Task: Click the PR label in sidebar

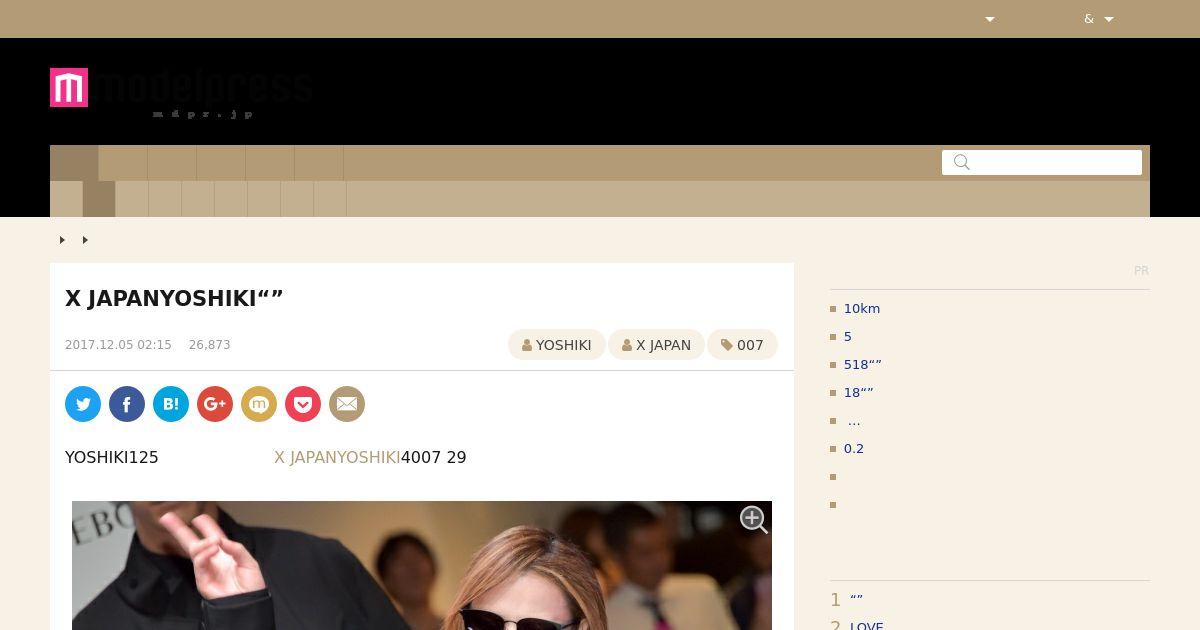Action: click(1141, 271)
